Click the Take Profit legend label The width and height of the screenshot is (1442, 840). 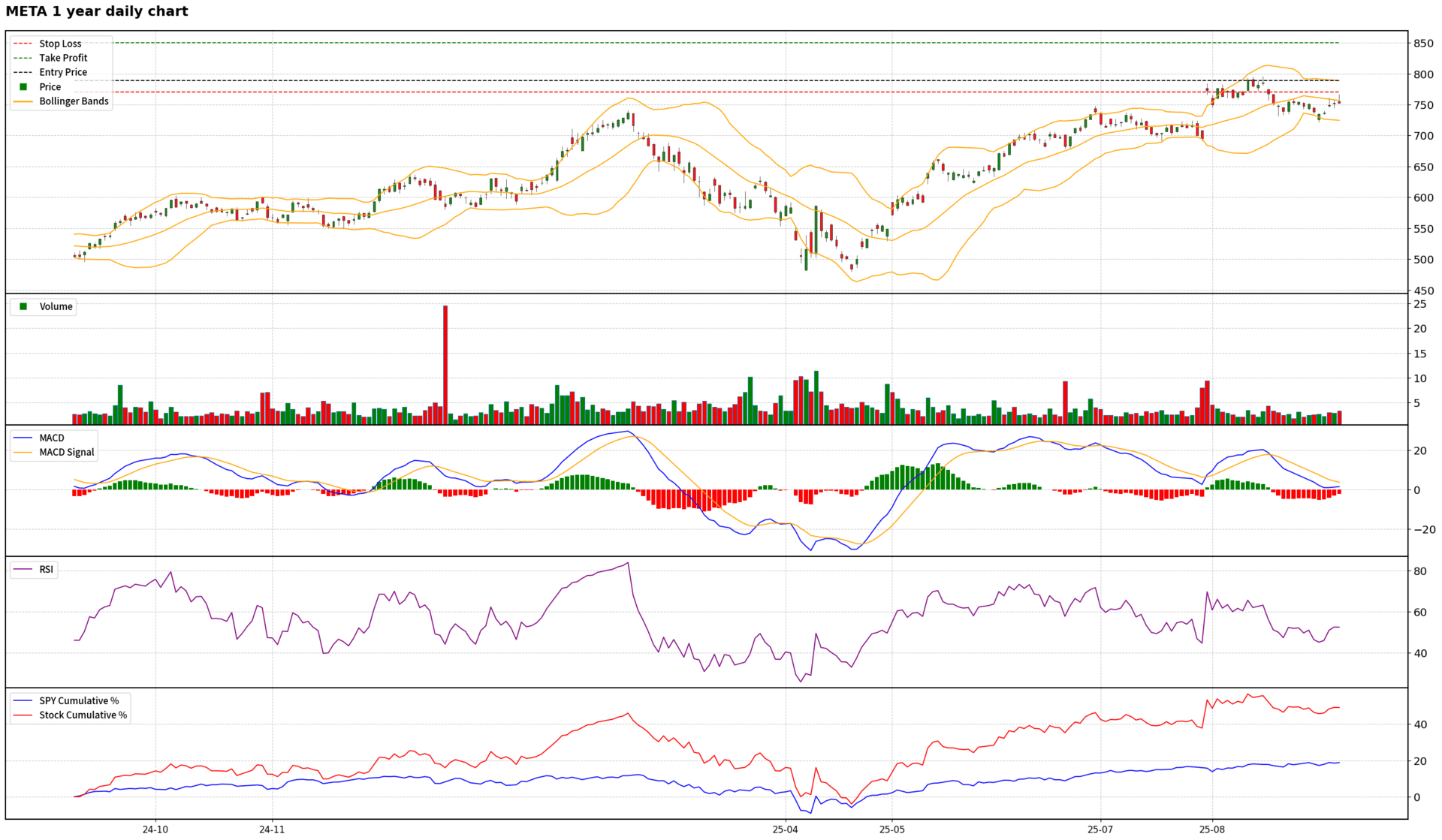click(x=63, y=58)
